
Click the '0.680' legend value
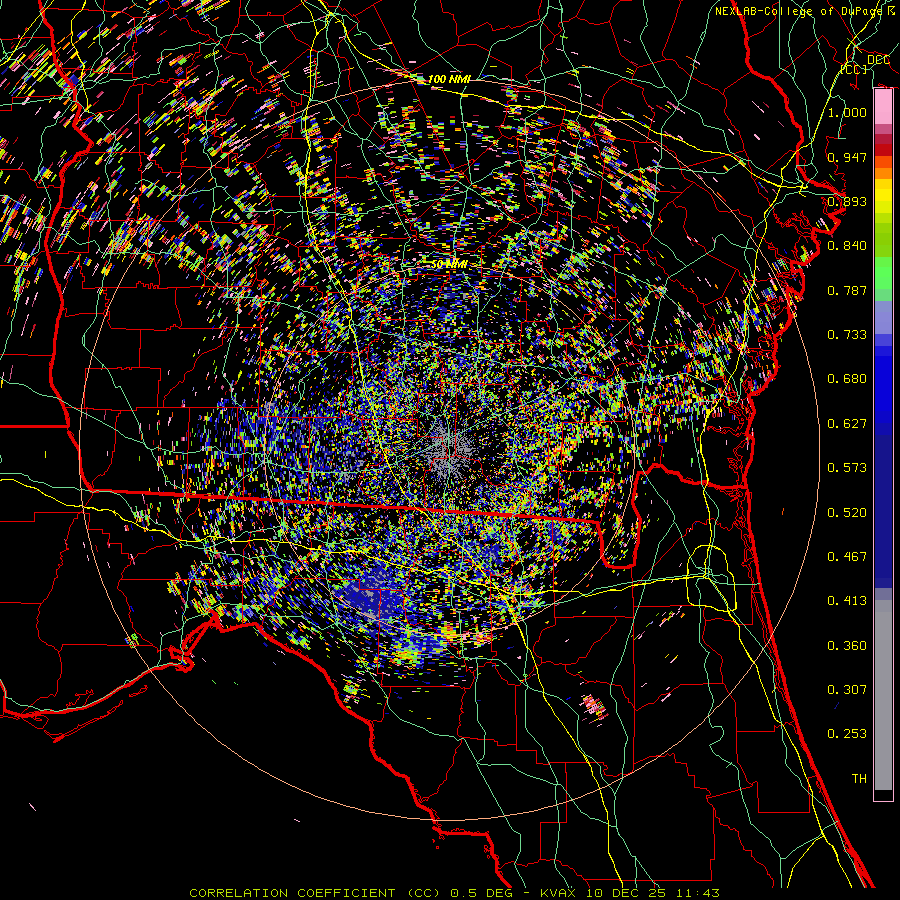847,379
